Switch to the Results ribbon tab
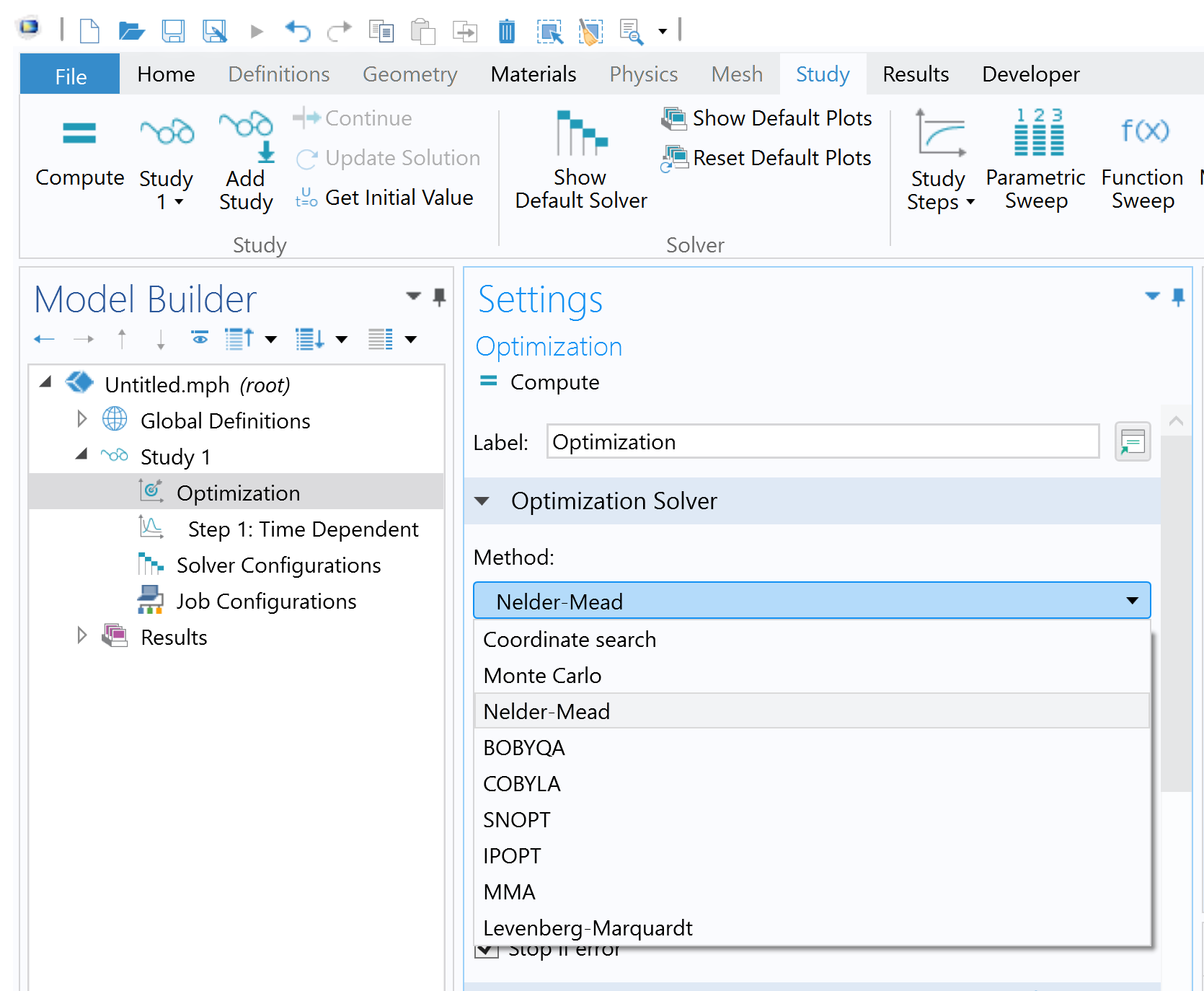The height and width of the screenshot is (991, 1204). pyautogui.click(x=915, y=74)
